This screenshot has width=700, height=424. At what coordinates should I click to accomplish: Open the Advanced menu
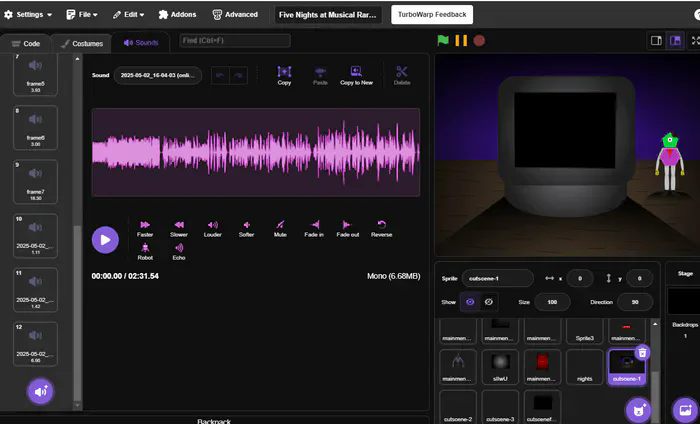tap(235, 15)
